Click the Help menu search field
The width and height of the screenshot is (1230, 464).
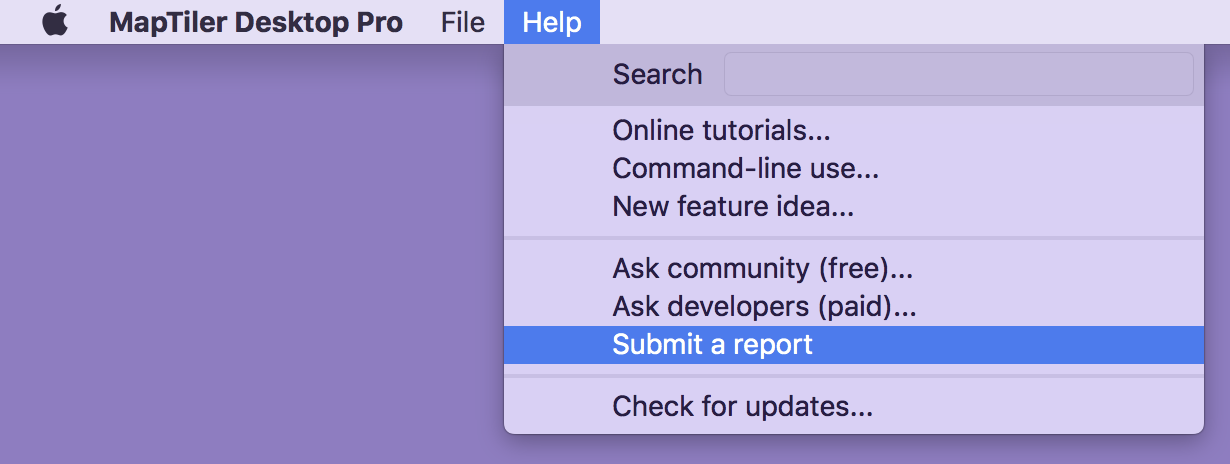pyautogui.click(x=957, y=74)
